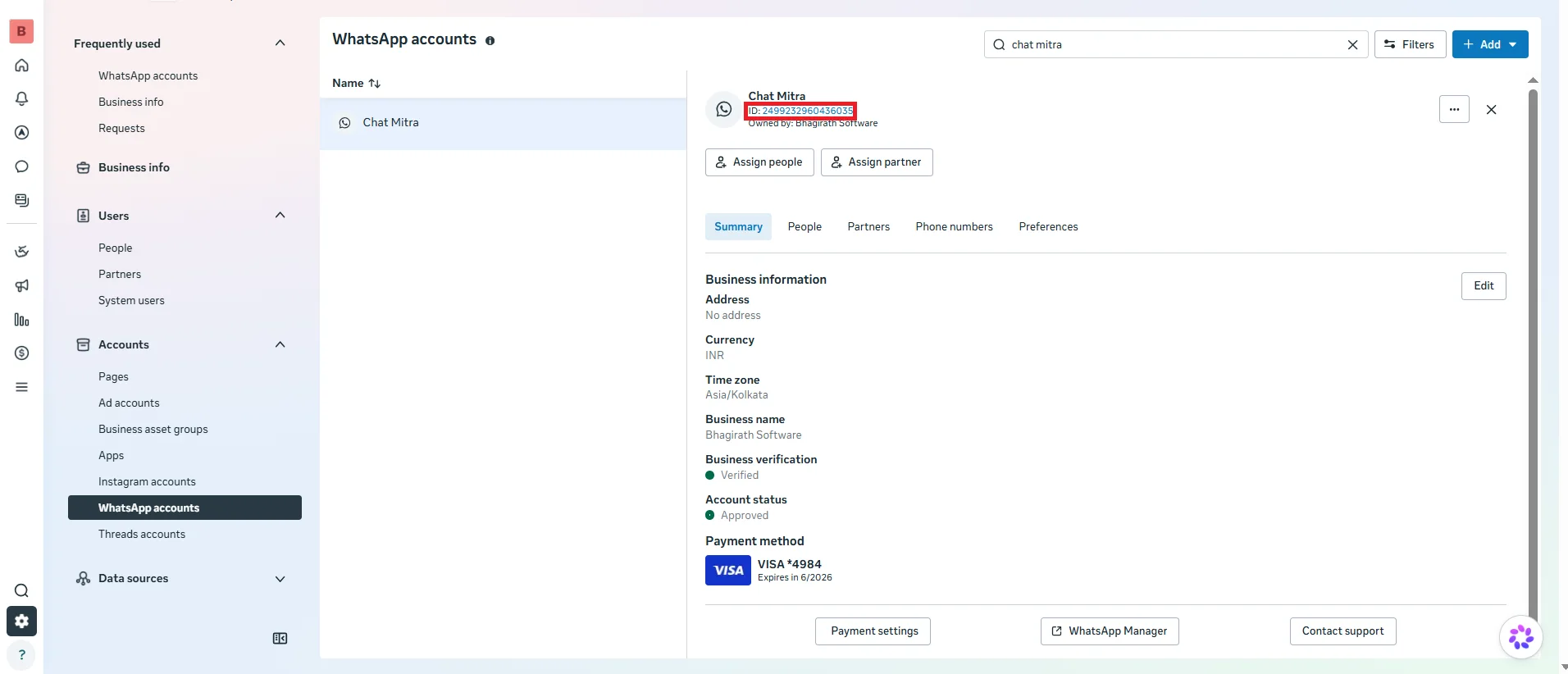
Task: Collapse the Accounts section
Action: [280, 344]
